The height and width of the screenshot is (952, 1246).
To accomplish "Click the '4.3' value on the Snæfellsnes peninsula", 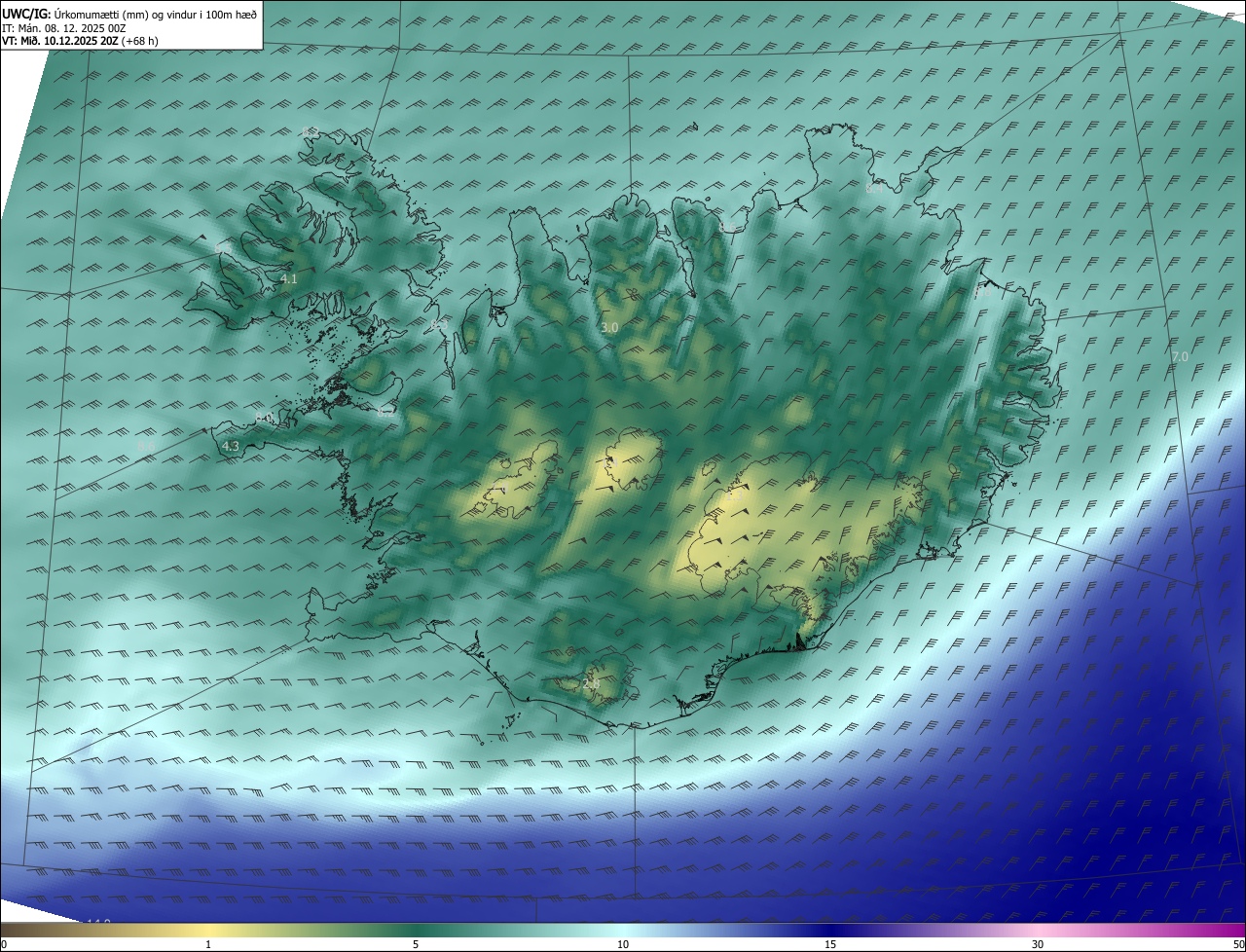I will click(231, 447).
